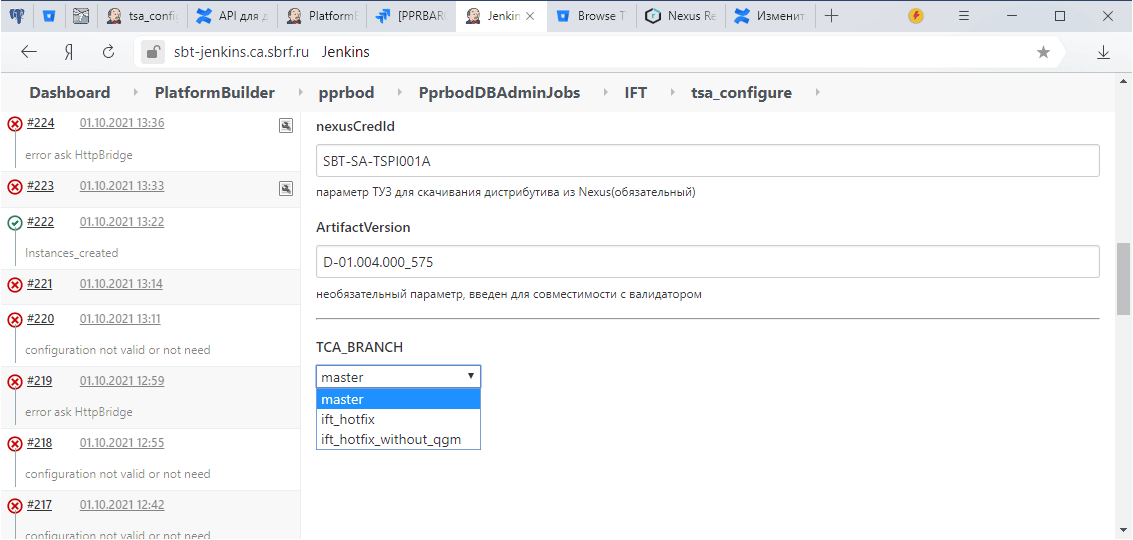Click the success status icon of build #222
The width and height of the screenshot is (1133, 540).
[15, 223]
